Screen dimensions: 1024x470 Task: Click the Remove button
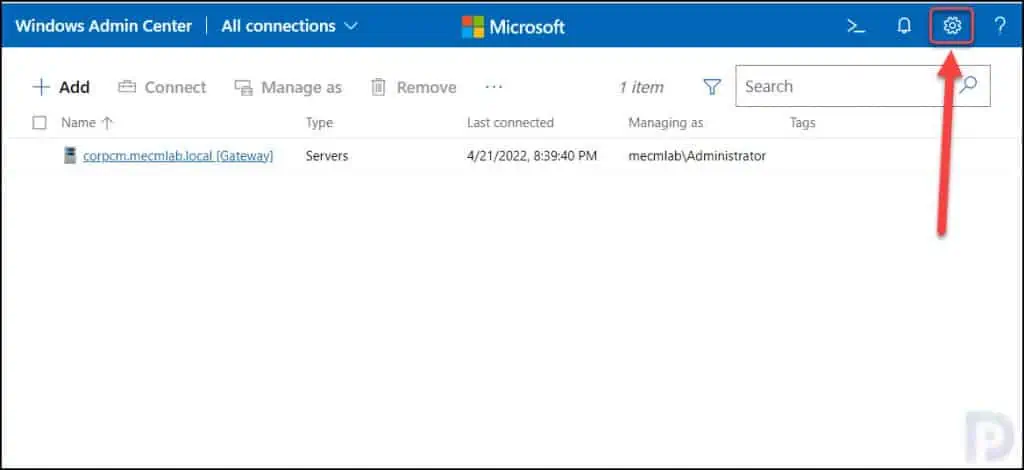[413, 87]
